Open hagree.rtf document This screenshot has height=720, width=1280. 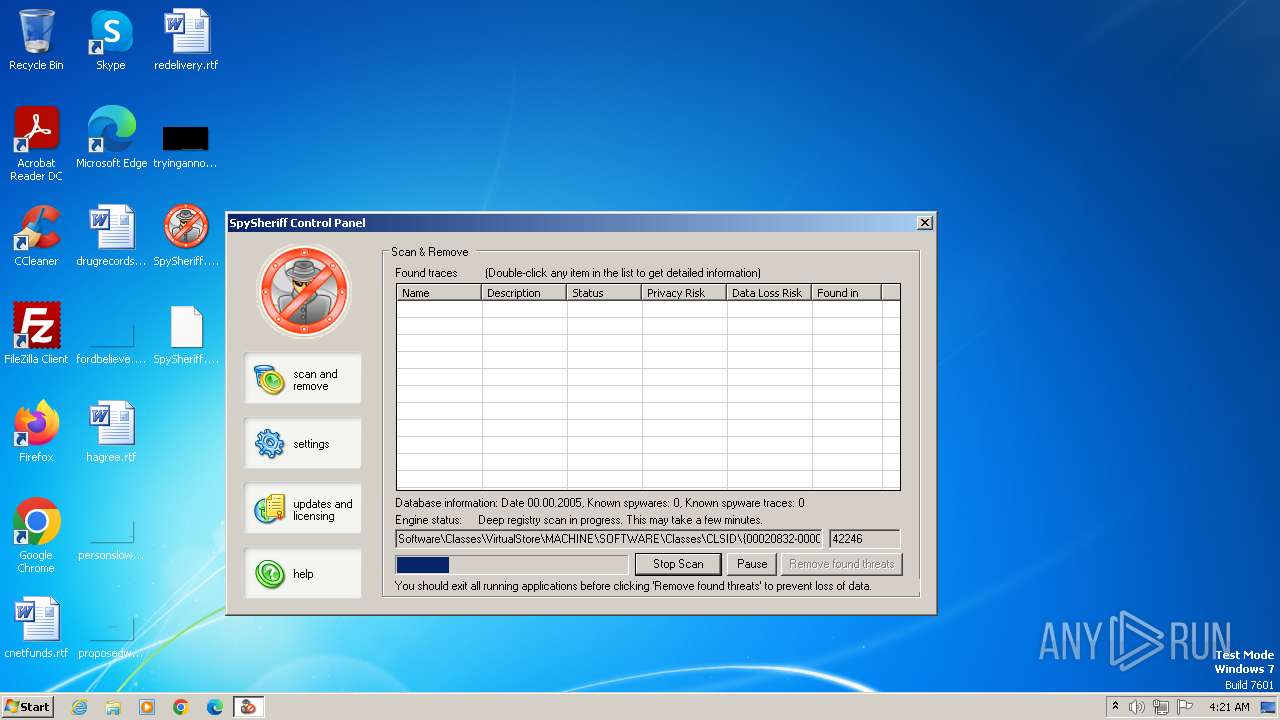tap(111, 432)
